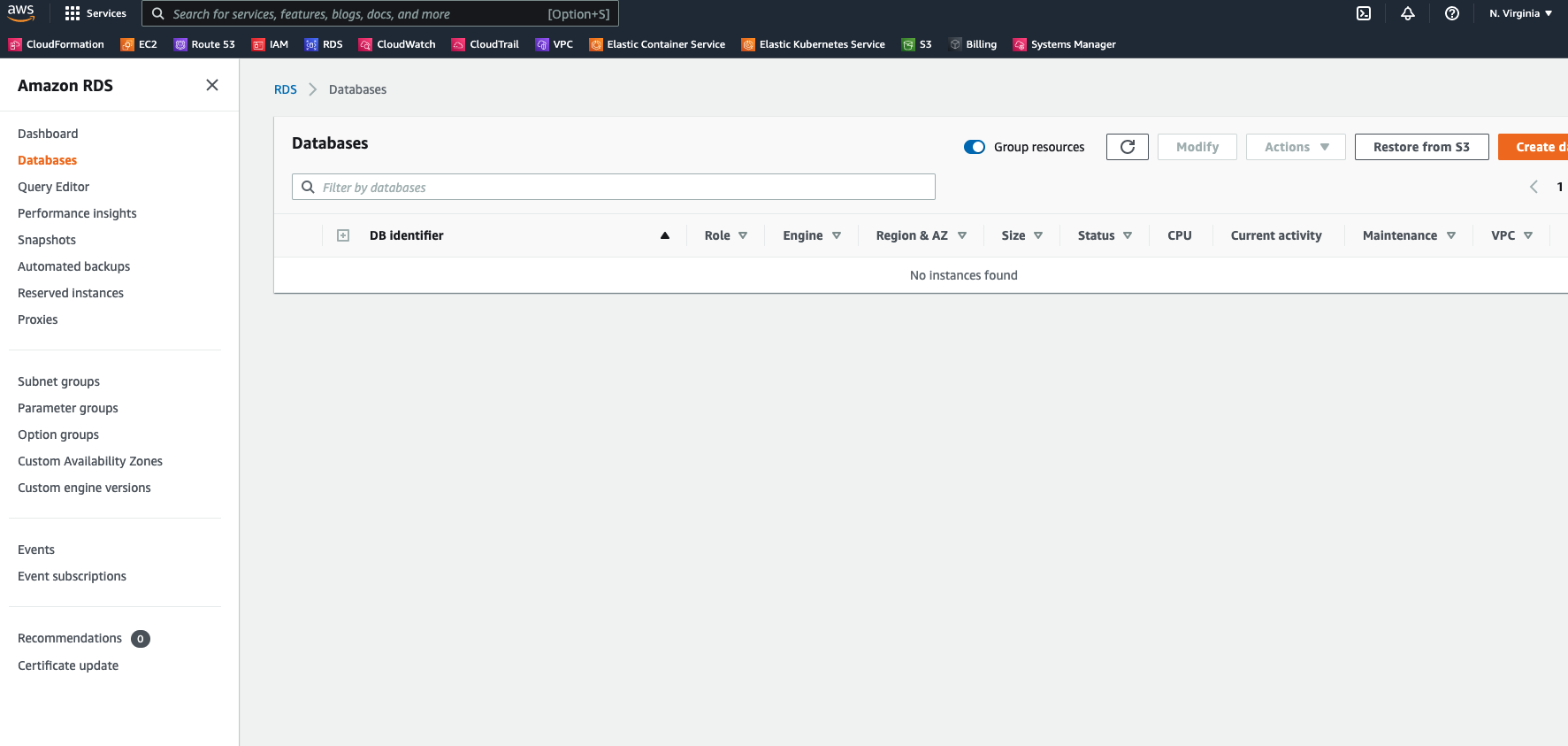1568x746 pixels.
Task: Click Billing favorite shortcut icon
Action: pyautogui.click(x=955, y=44)
